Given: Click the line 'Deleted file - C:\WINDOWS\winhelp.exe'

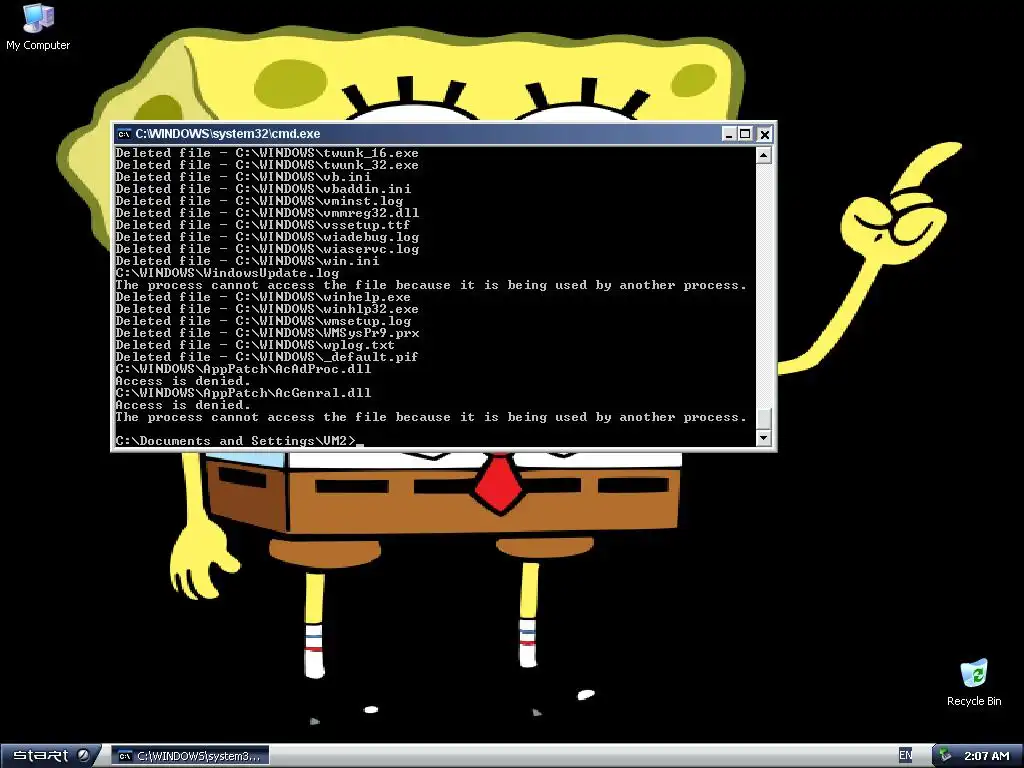Looking at the screenshot, I should pos(263,297).
